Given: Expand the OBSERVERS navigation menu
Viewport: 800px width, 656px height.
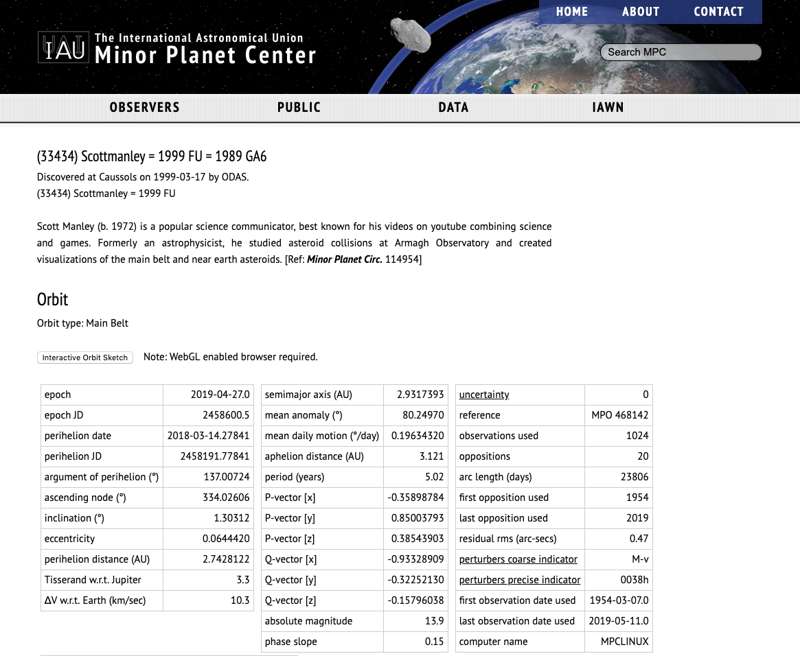Looking at the screenshot, I should point(144,107).
